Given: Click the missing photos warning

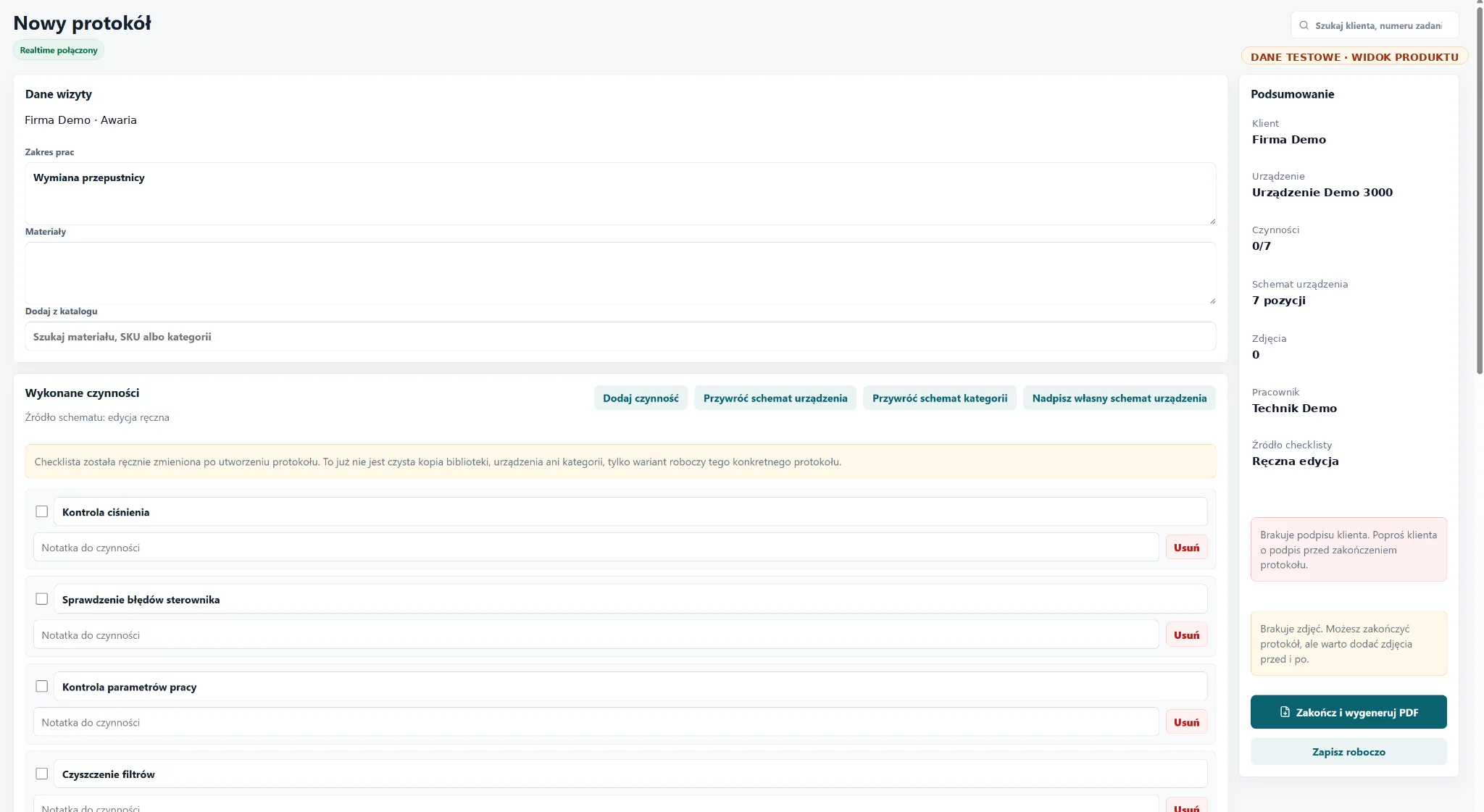Looking at the screenshot, I should tap(1348, 644).
